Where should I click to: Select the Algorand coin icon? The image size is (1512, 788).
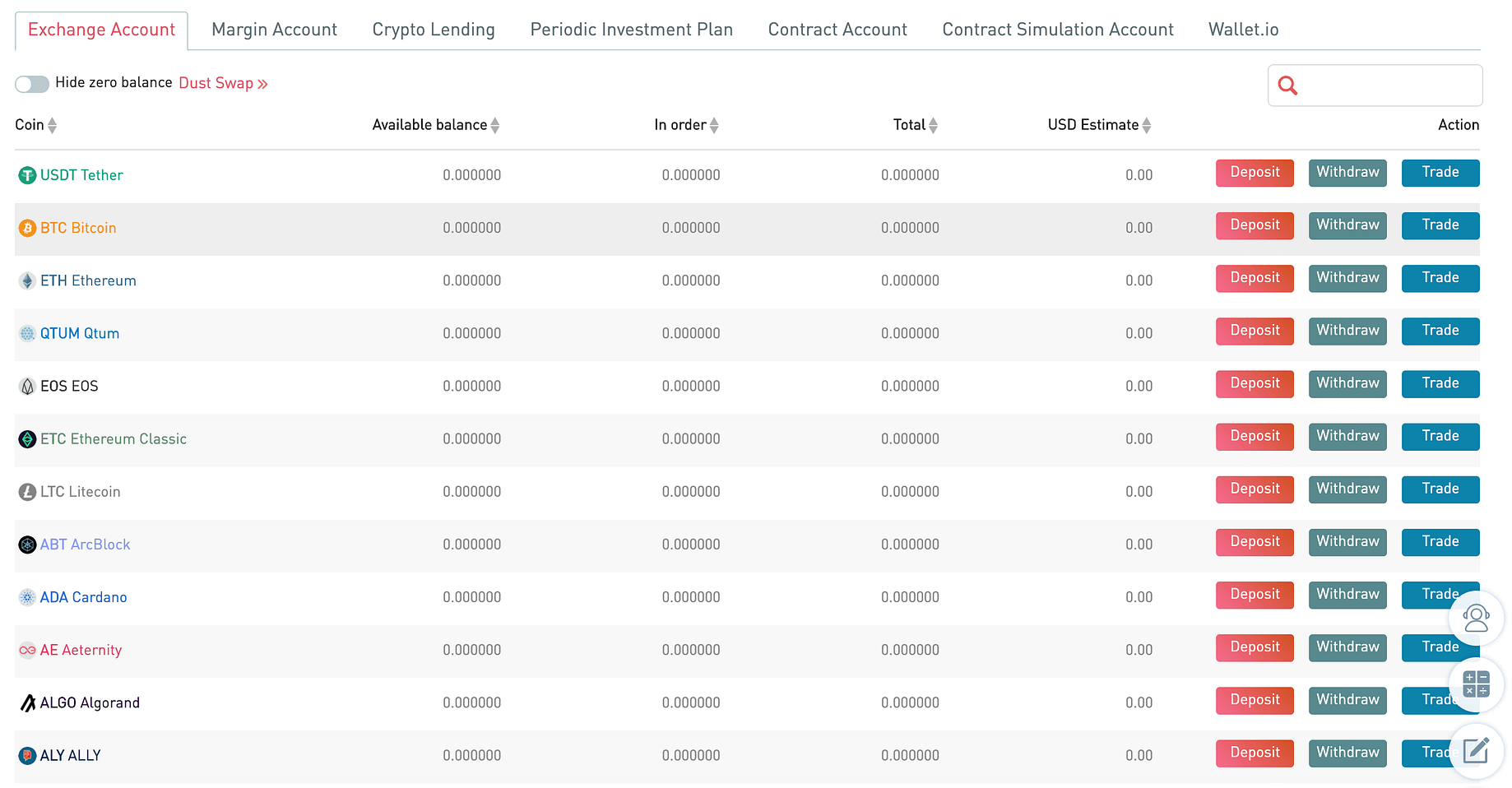click(x=26, y=702)
